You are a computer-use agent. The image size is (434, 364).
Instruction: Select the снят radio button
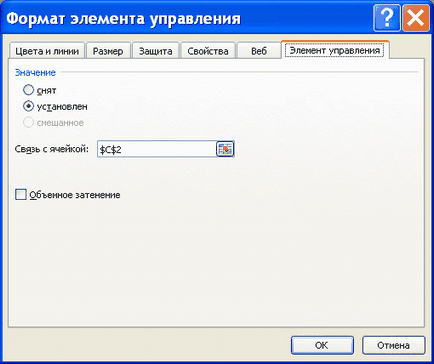coord(28,90)
